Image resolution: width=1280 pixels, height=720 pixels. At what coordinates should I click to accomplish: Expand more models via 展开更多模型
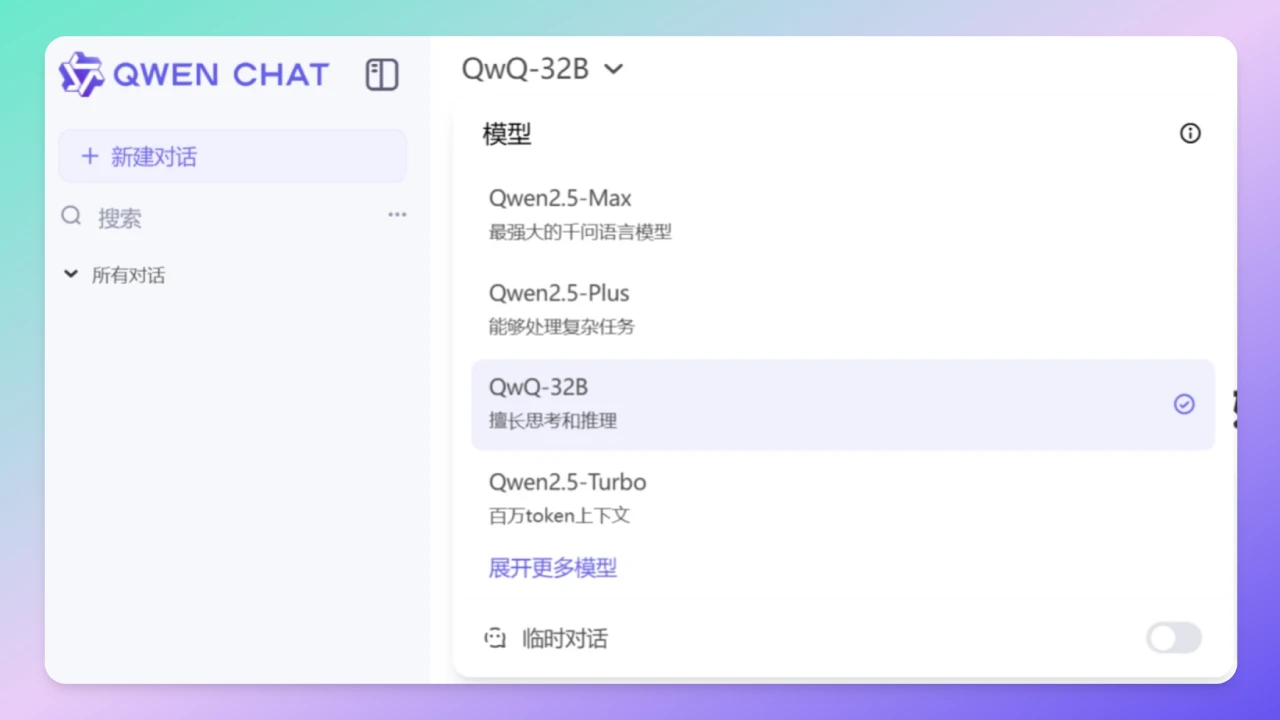[x=553, y=568]
